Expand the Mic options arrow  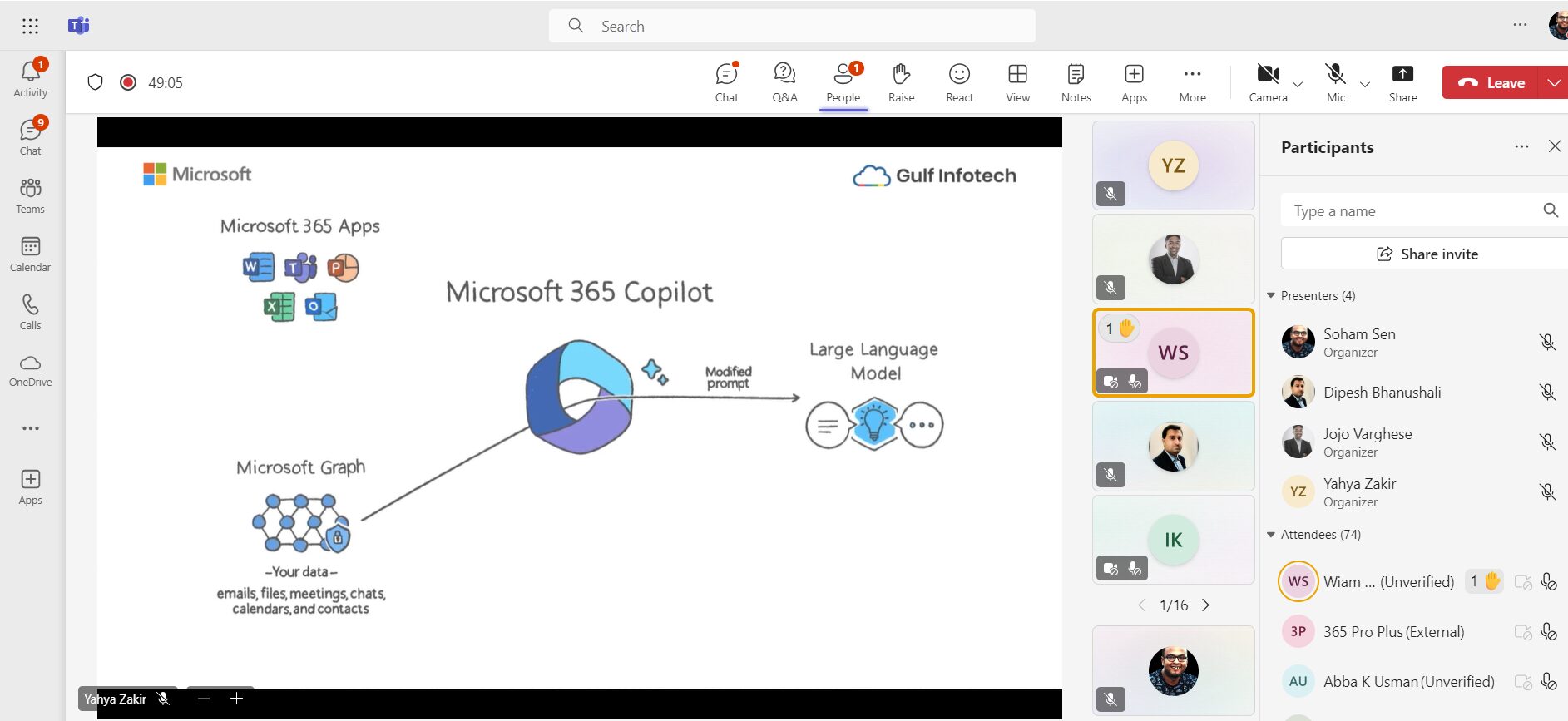[x=1364, y=84]
